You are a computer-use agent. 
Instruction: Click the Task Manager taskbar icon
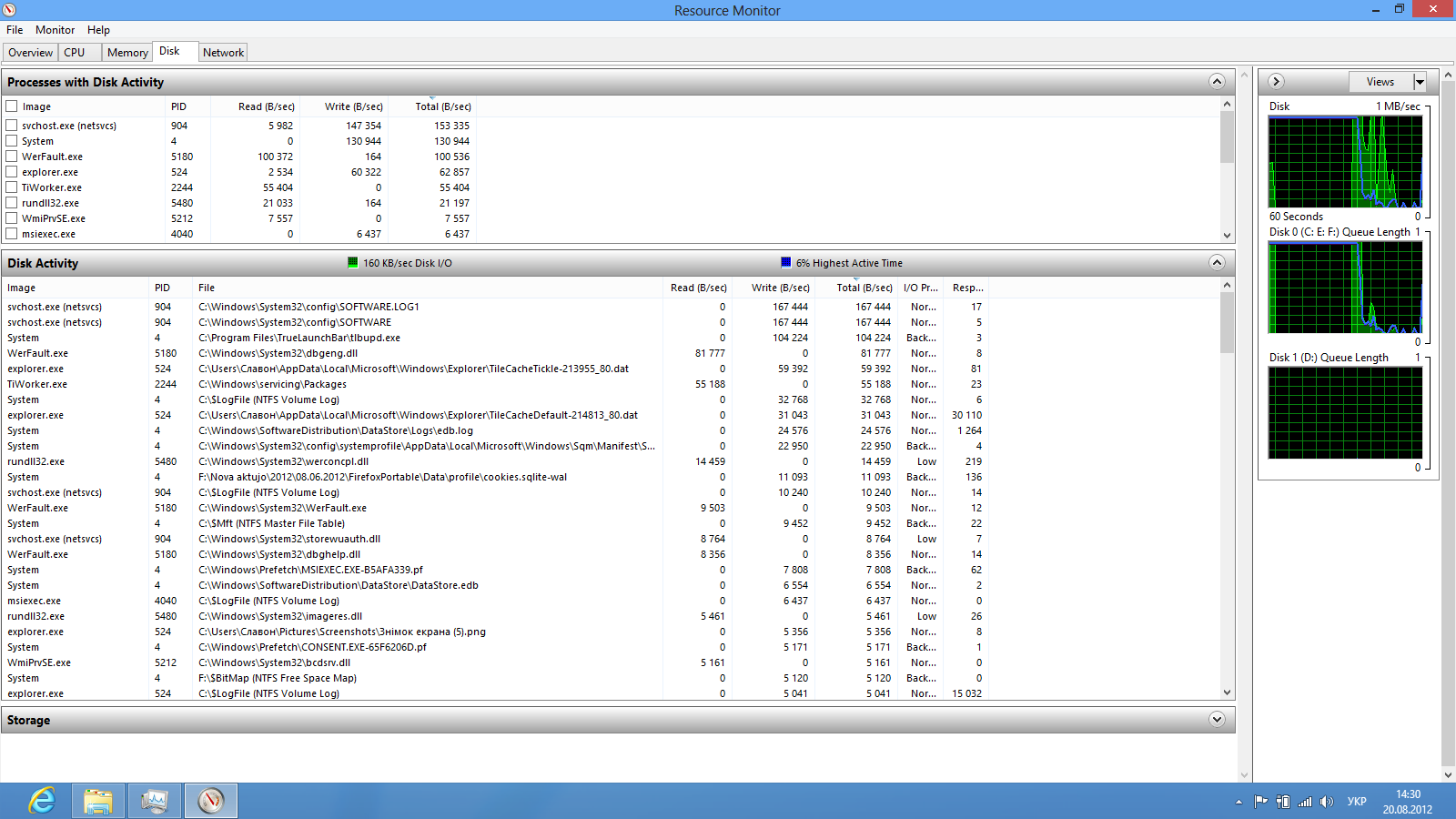(x=155, y=801)
